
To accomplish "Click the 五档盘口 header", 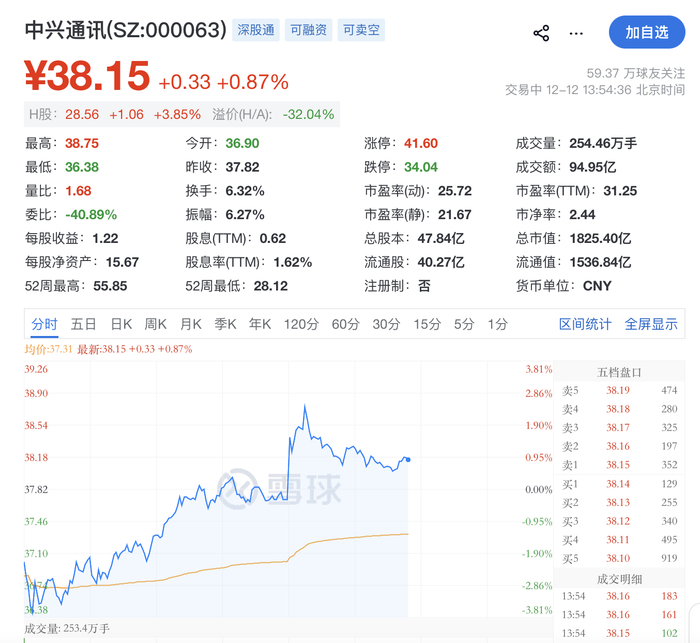I will click(619, 372).
